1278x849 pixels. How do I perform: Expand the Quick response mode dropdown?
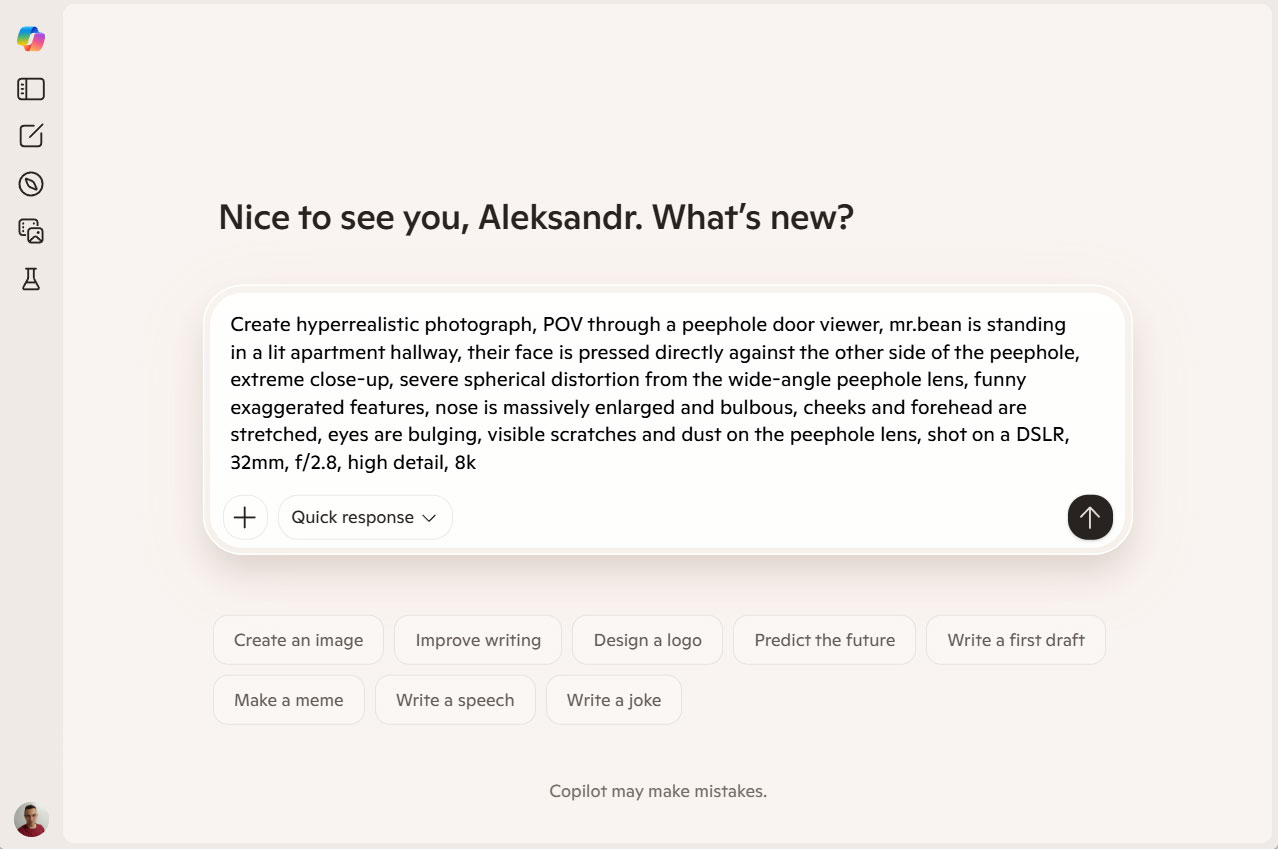(x=364, y=517)
